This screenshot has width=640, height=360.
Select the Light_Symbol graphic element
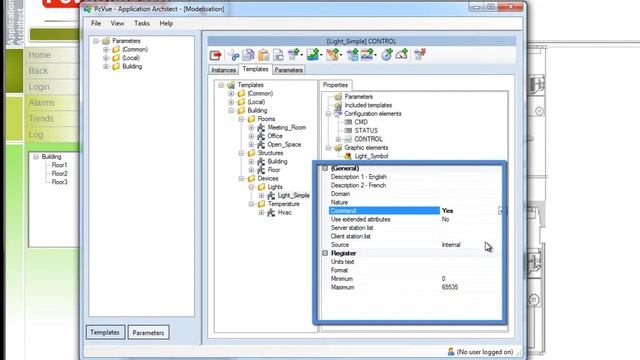click(x=371, y=156)
